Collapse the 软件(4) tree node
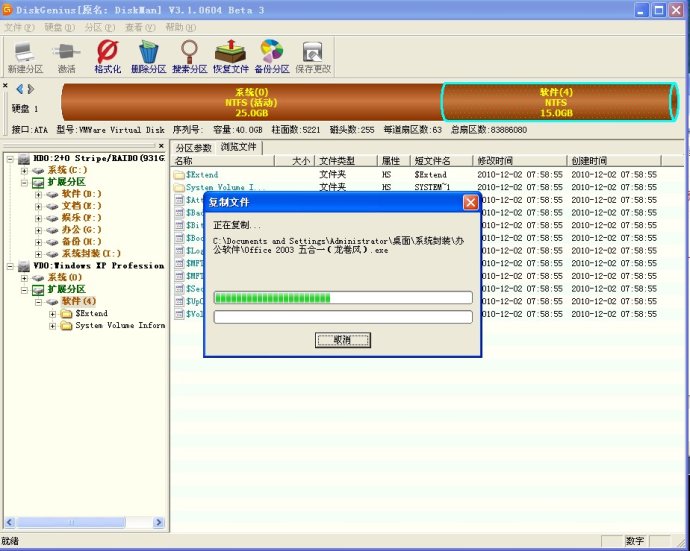Viewport: 690px width, 551px height. pyautogui.click(x=38, y=302)
